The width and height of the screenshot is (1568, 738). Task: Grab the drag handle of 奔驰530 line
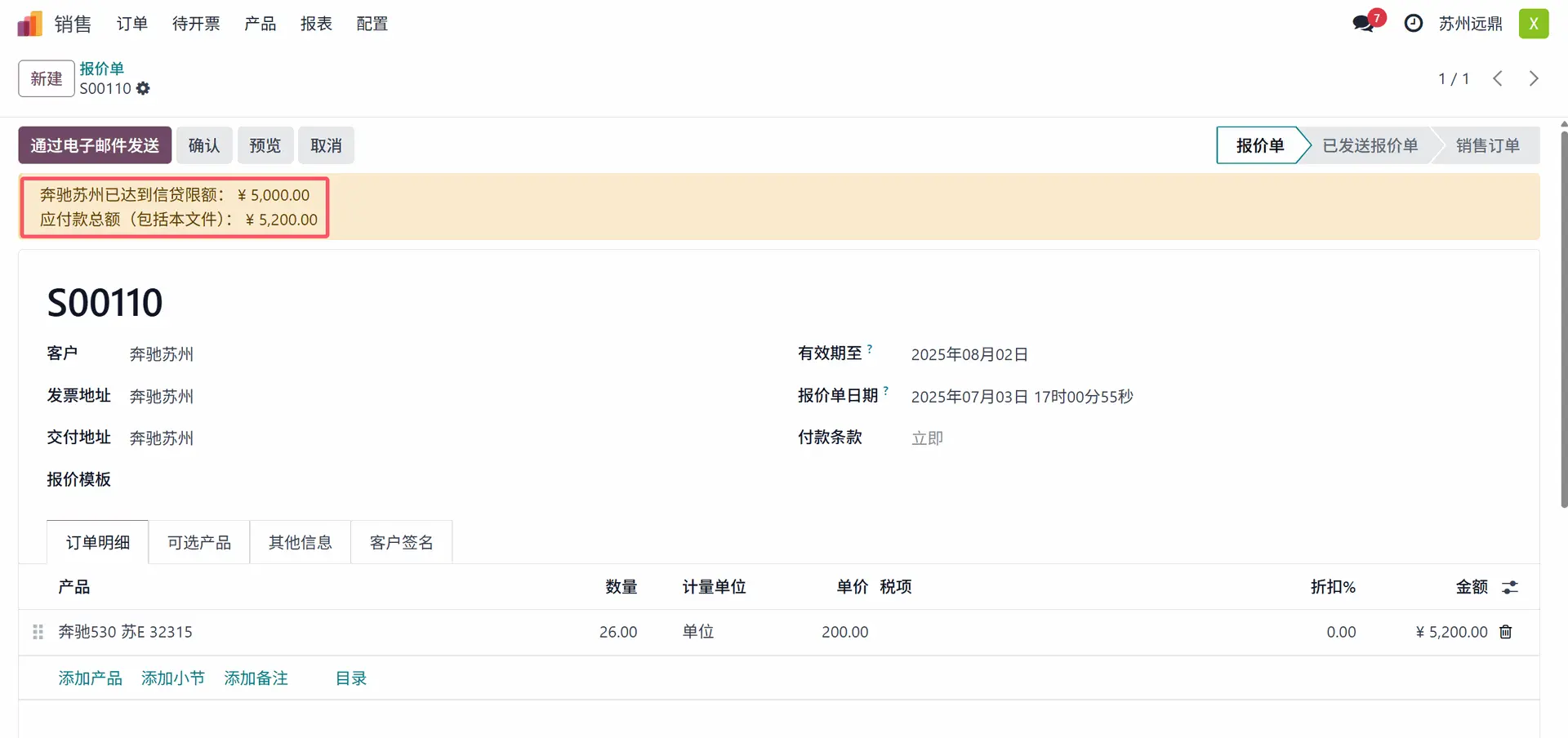38,632
